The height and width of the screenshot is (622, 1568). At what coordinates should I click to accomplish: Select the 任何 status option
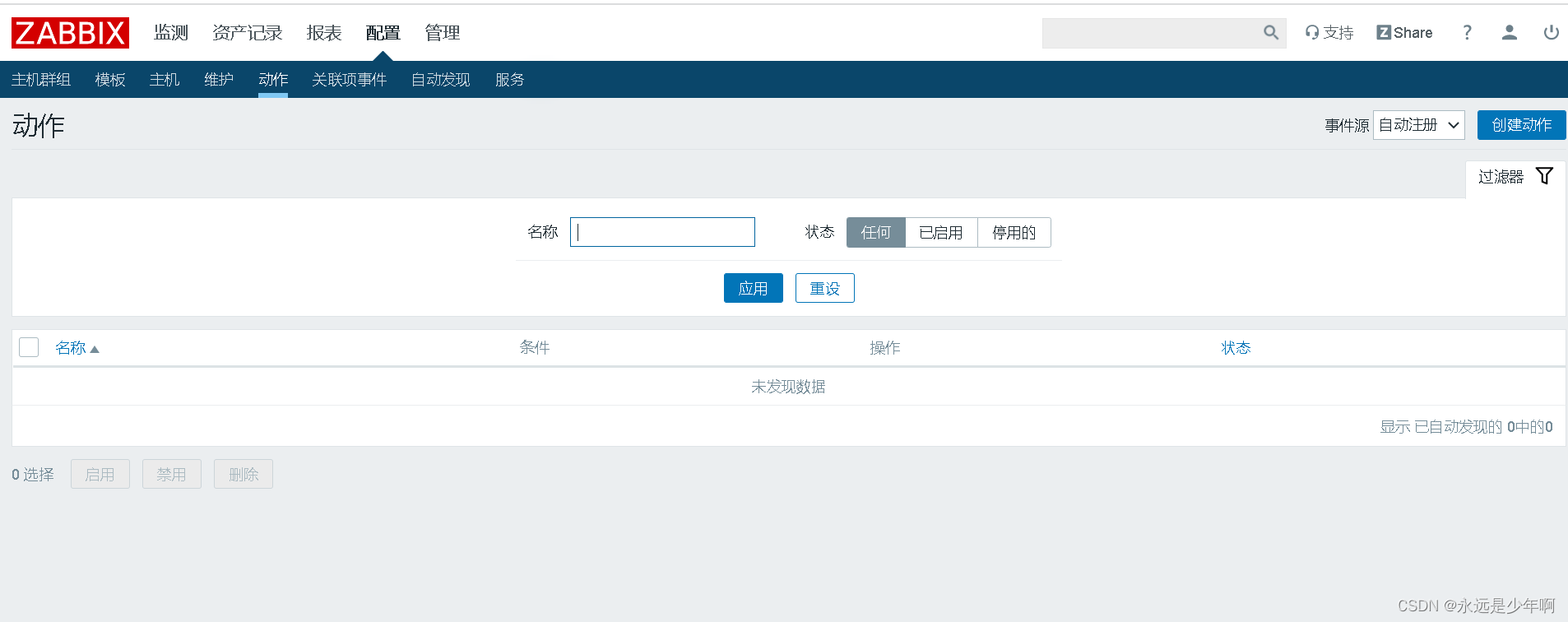(876, 233)
